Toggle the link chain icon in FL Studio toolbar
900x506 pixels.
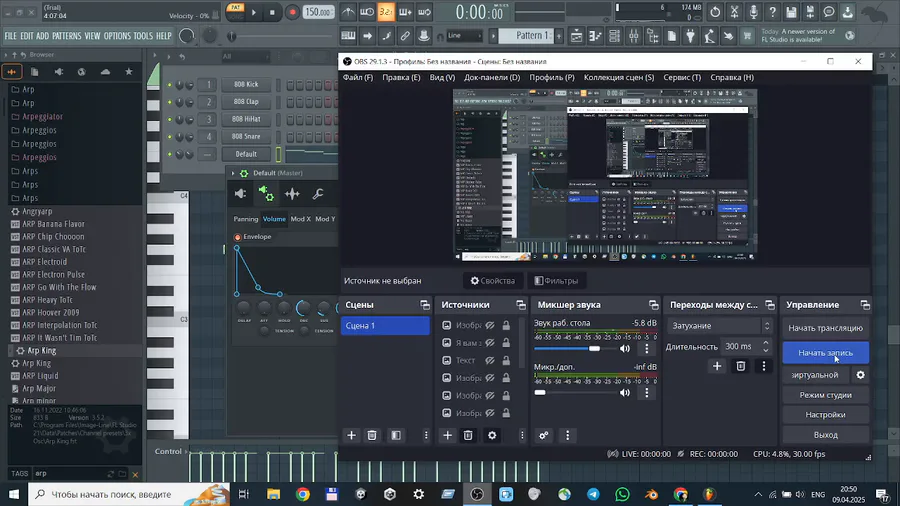coord(405,36)
